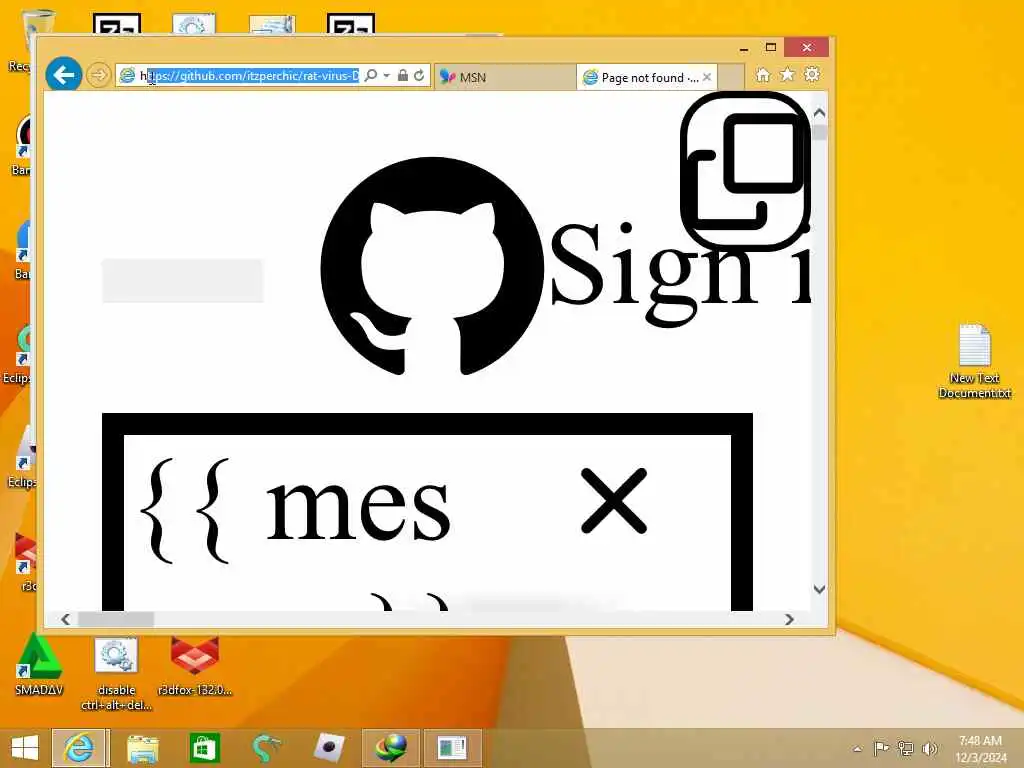1024x768 pixels.
Task: Click the horizontal scrollbar right arrow
Action: click(789, 619)
